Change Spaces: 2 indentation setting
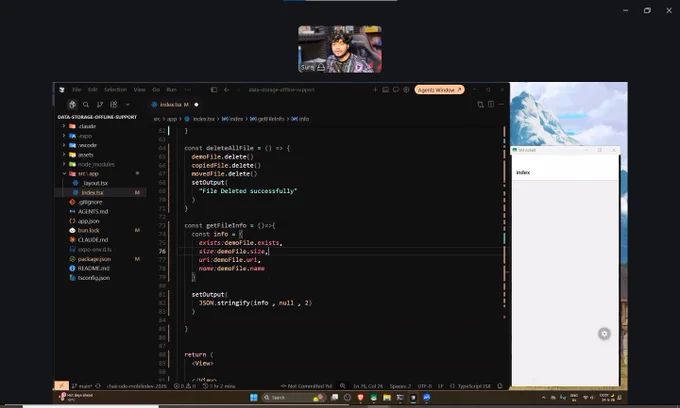The width and height of the screenshot is (680, 408). pos(400,386)
